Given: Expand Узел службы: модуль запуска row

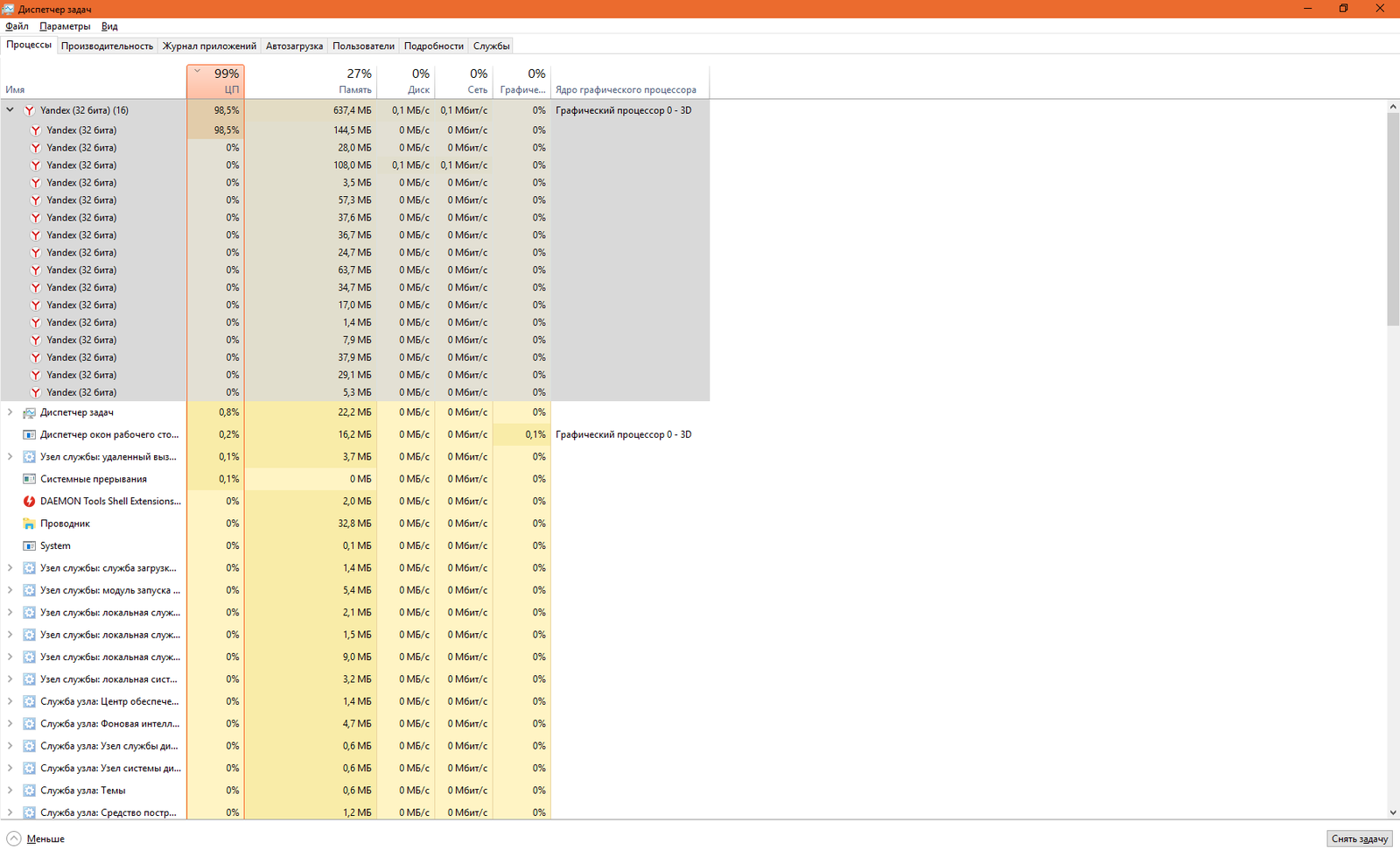Looking at the screenshot, I should pyautogui.click(x=10, y=590).
